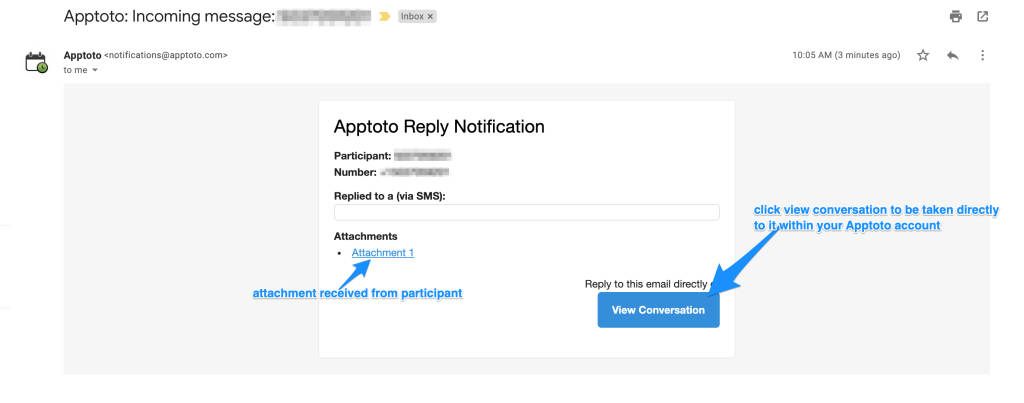
Task: Click the 'Replied to a (via SMS)' message box
Action: pos(526,212)
